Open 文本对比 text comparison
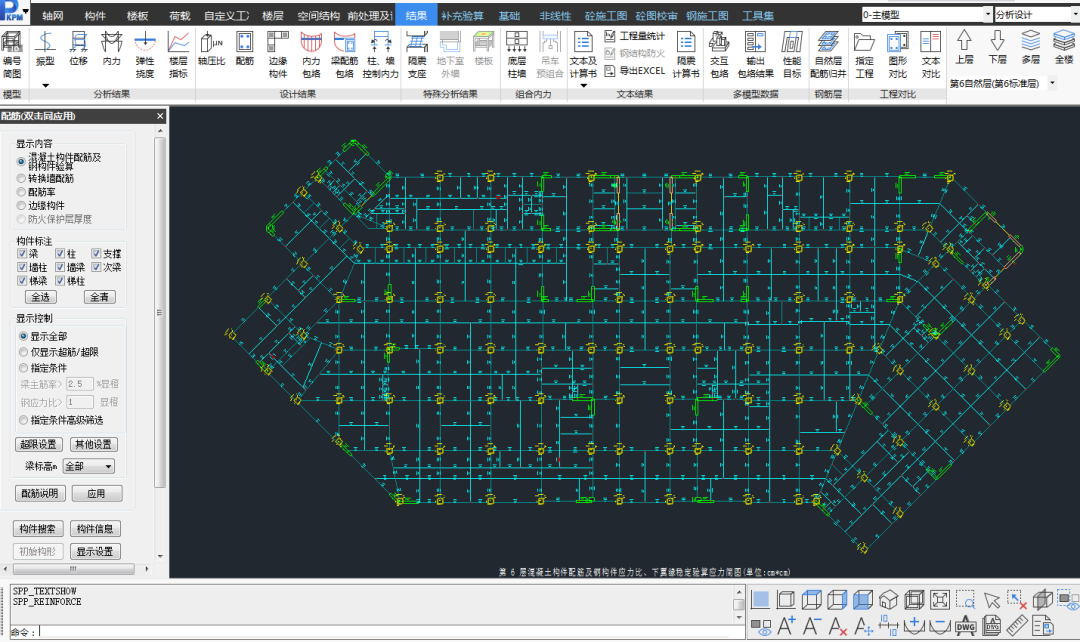1080x642 pixels. (x=931, y=55)
